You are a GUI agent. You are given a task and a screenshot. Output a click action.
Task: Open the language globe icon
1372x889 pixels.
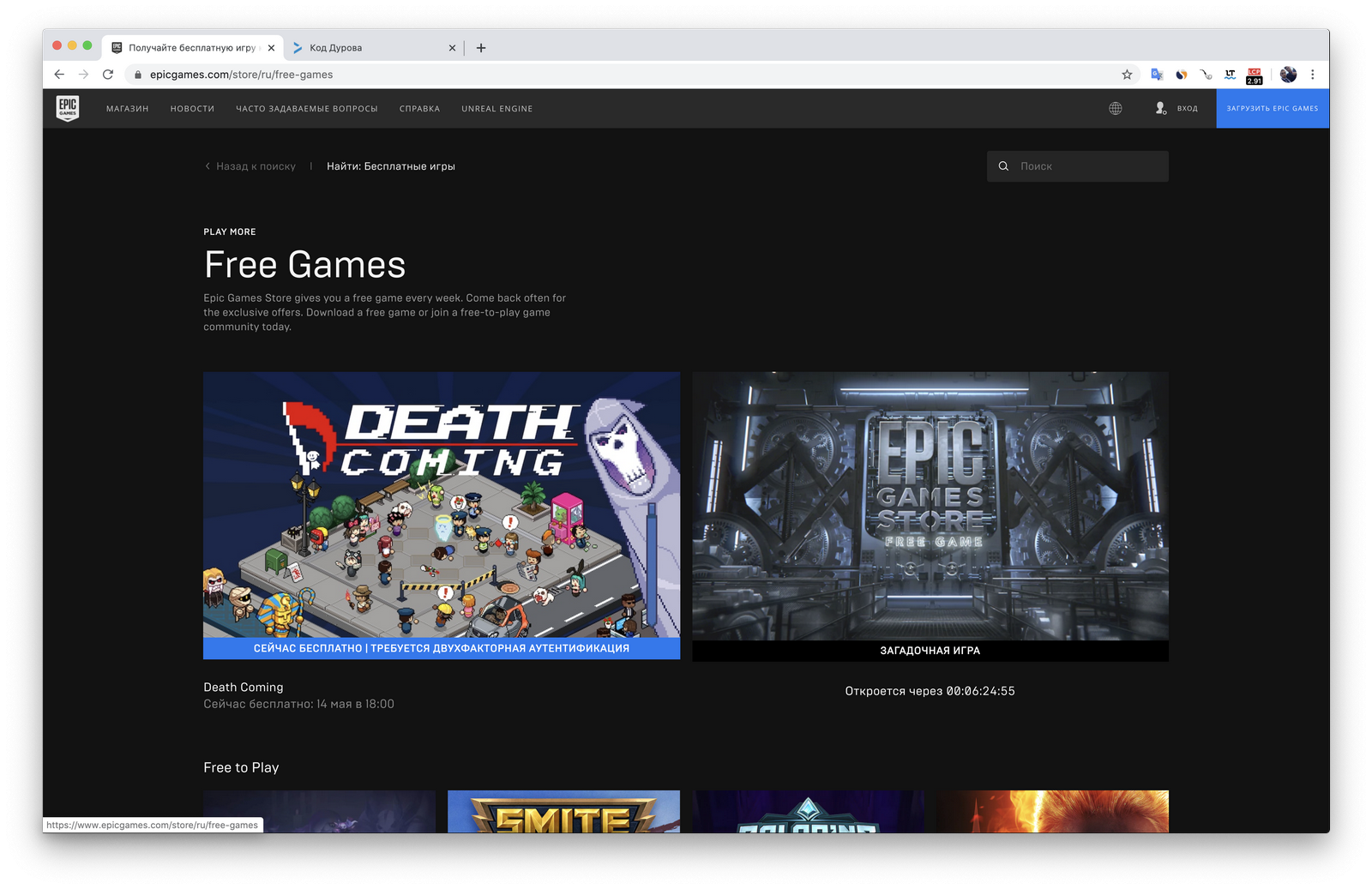pos(1116,108)
